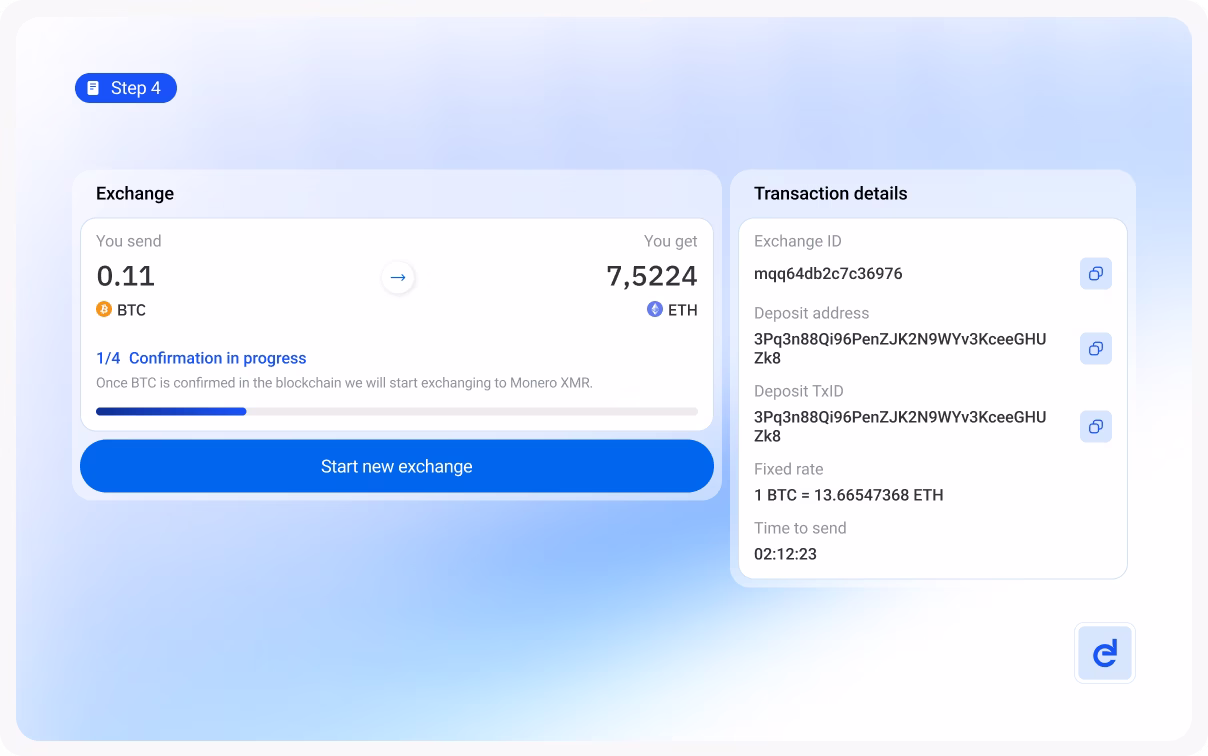Image resolution: width=1208 pixels, height=756 pixels.
Task: Click the 02:12:23 countdown timer
Action: (x=785, y=554)
